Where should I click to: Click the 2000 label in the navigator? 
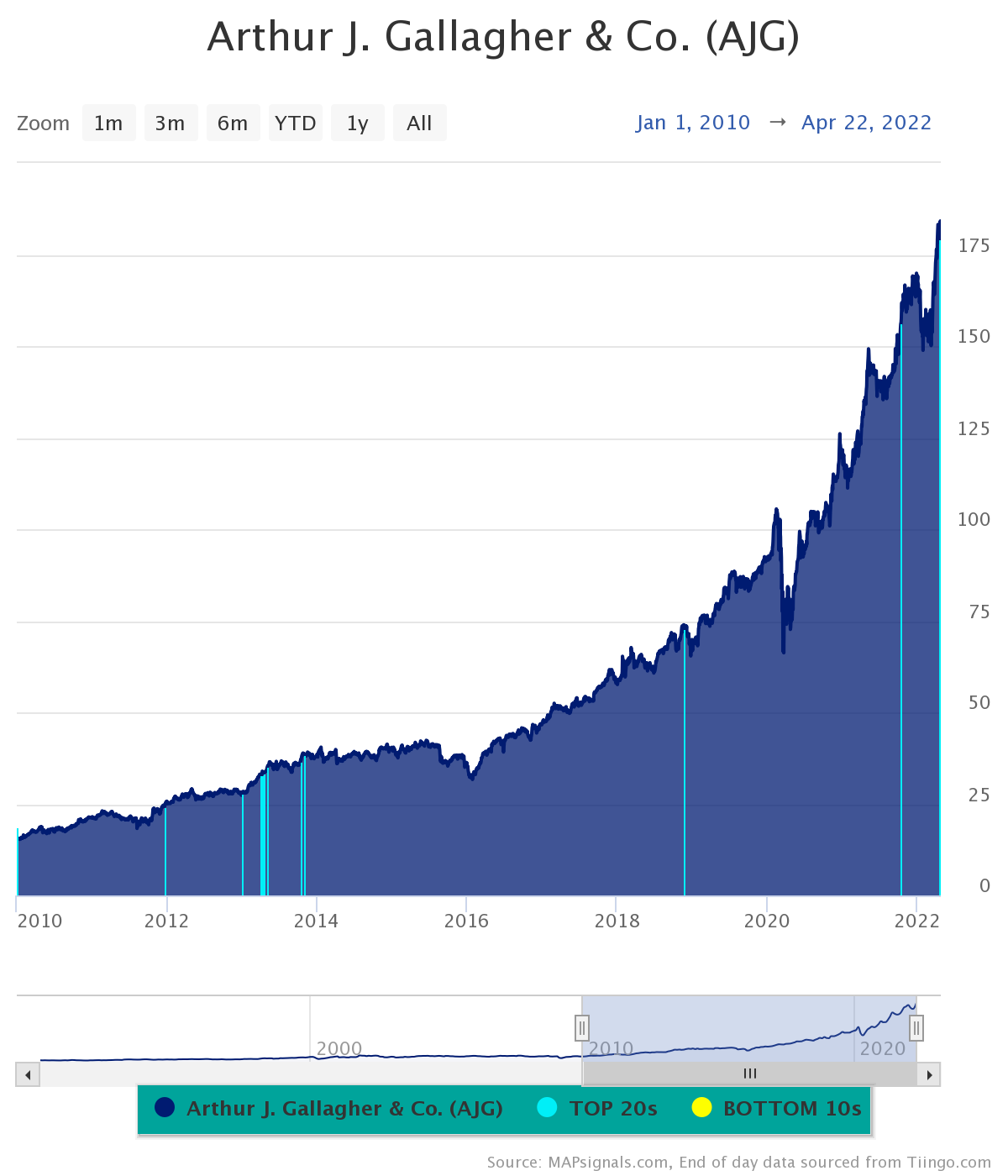click(339, 1048)
